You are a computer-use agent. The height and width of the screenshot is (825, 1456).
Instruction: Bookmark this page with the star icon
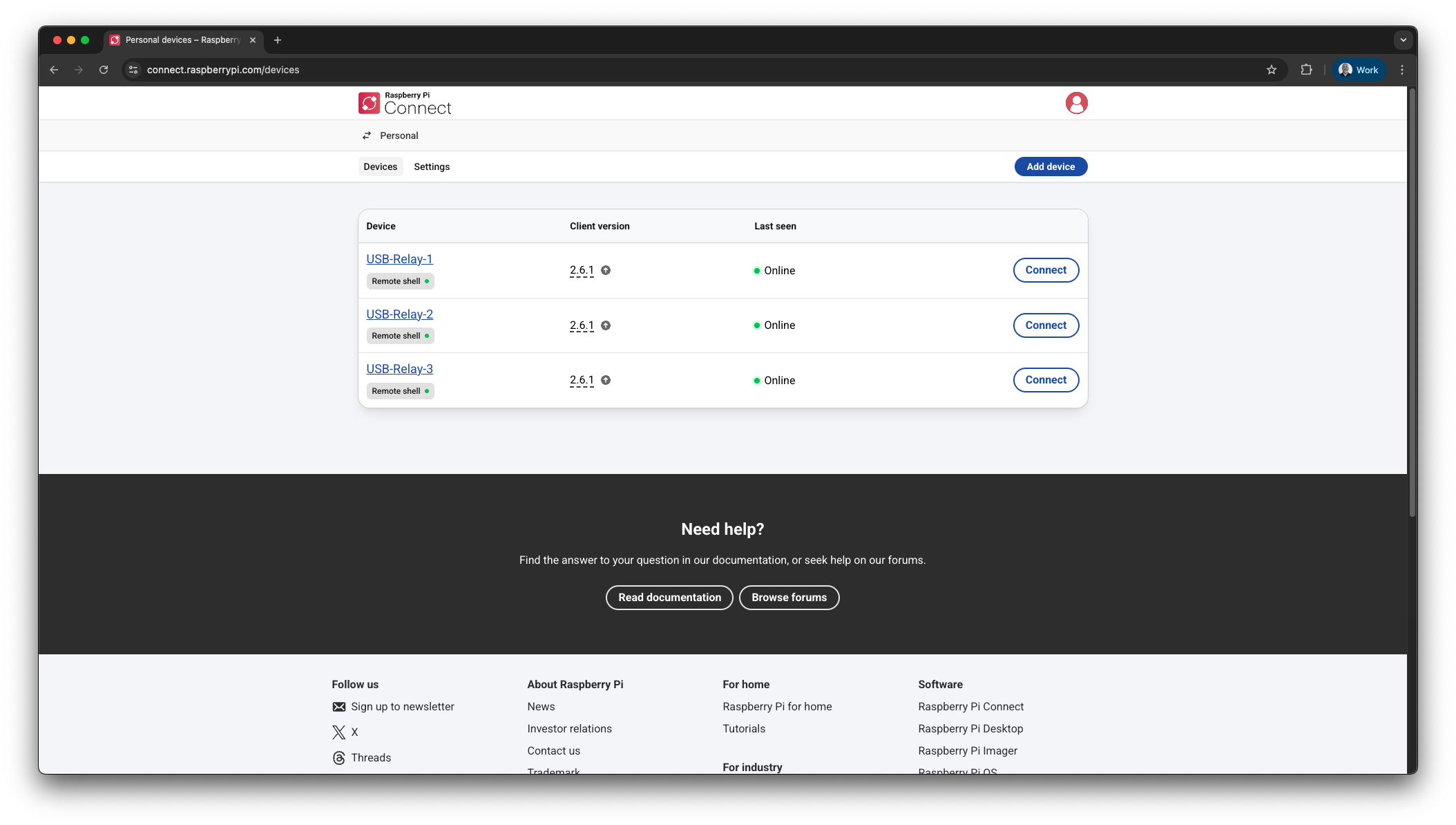(1272, 70)
